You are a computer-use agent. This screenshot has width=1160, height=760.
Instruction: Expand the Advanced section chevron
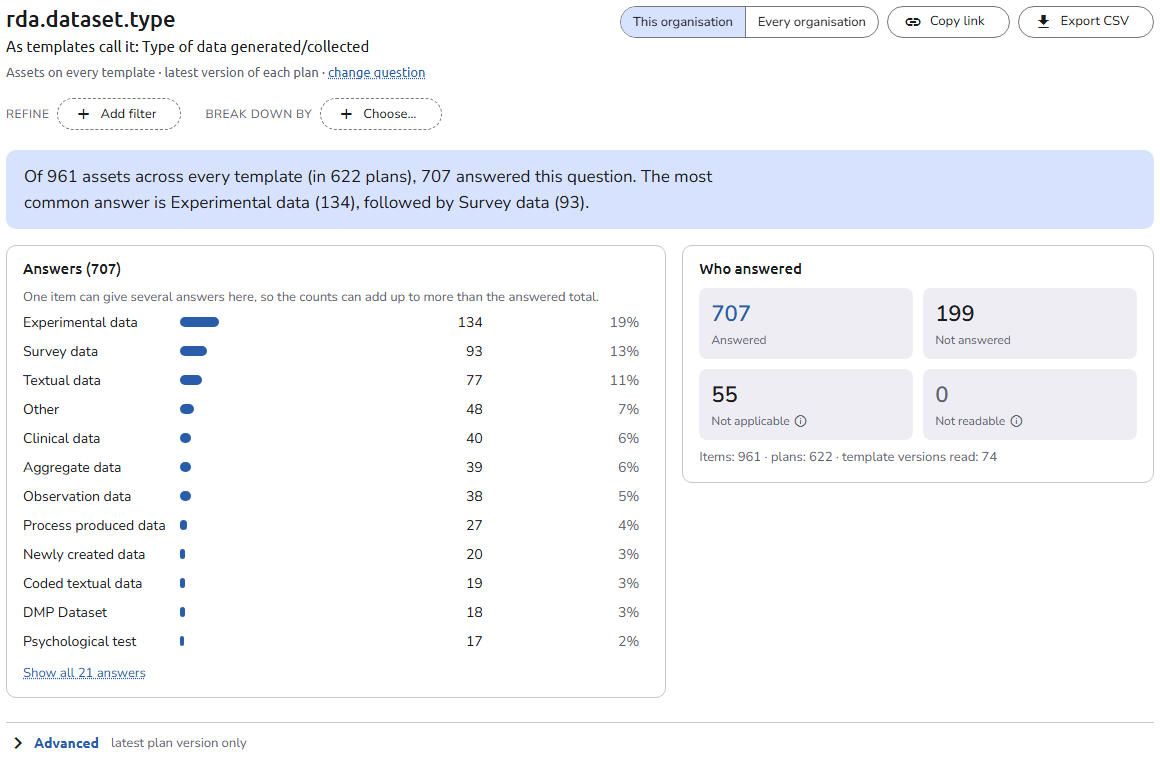coord(18,743)
